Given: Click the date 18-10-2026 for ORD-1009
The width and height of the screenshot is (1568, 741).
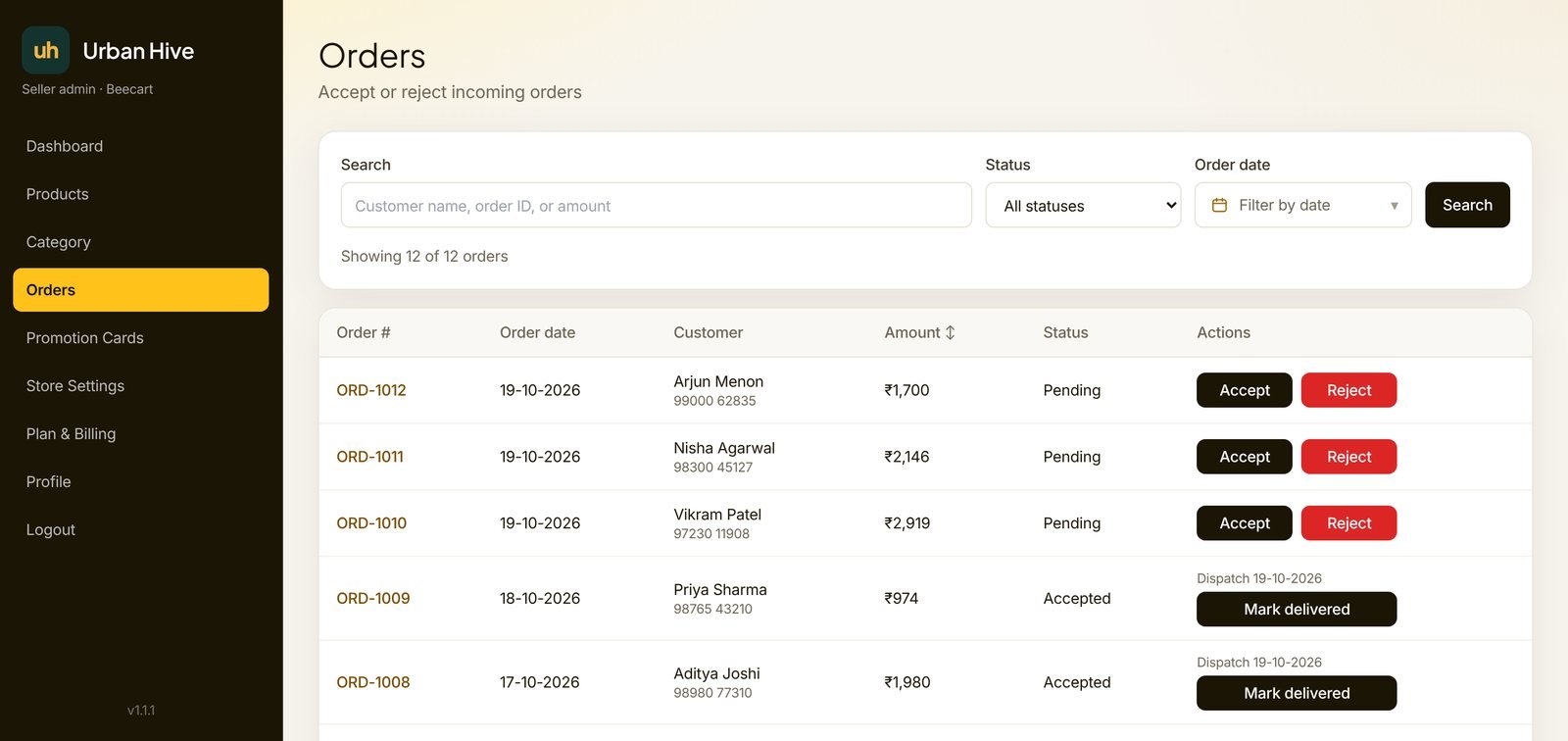Looking at the screenshot, I should click(x=540, y=598).
